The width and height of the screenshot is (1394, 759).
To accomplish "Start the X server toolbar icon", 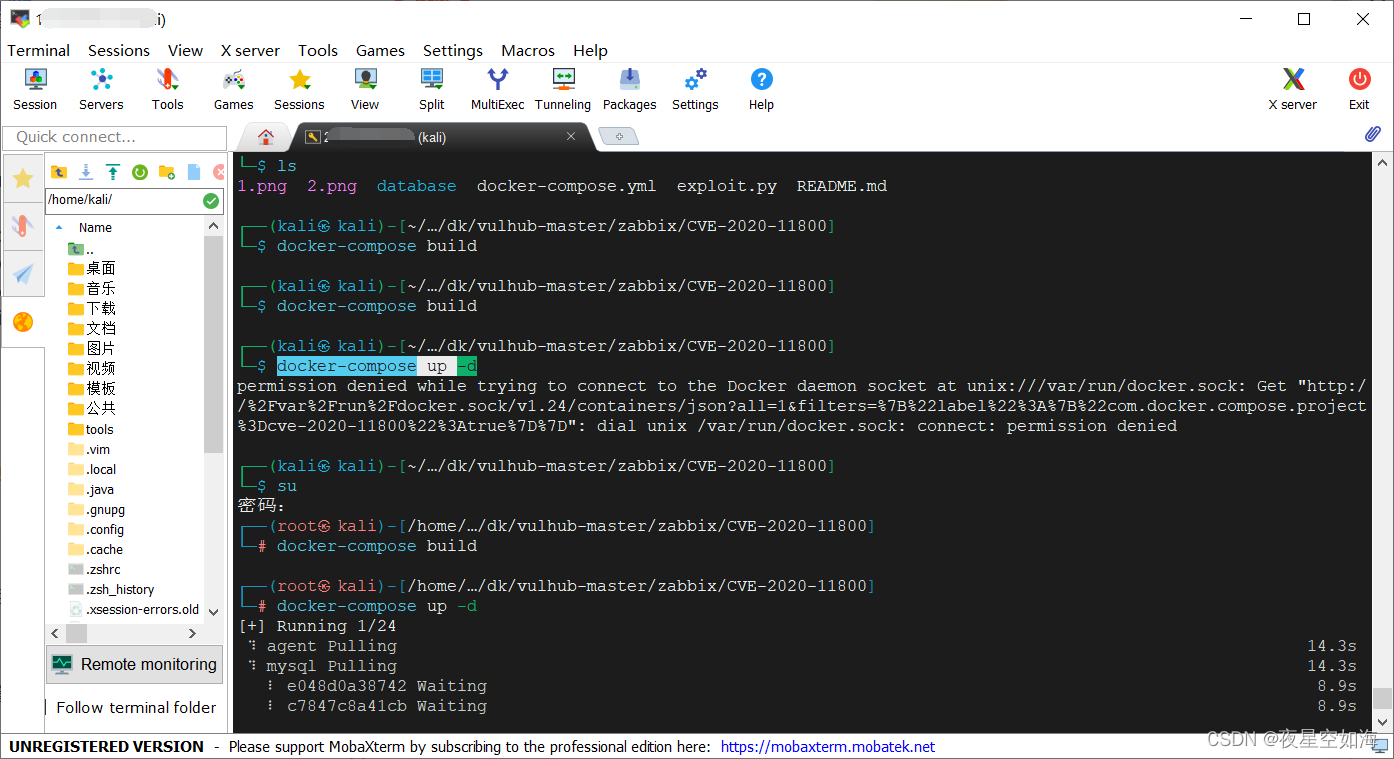I will 1293,88.
